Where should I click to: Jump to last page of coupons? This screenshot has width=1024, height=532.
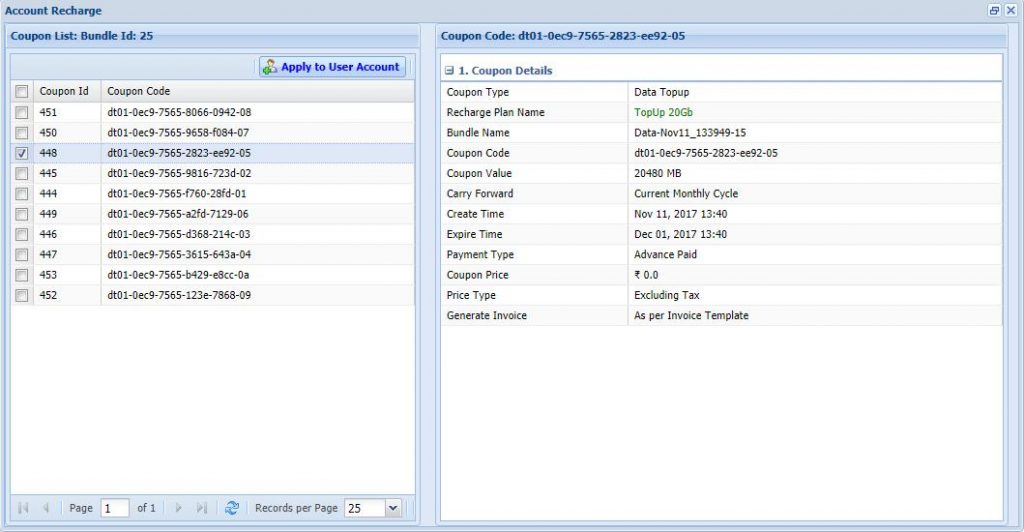click(202, 508)
